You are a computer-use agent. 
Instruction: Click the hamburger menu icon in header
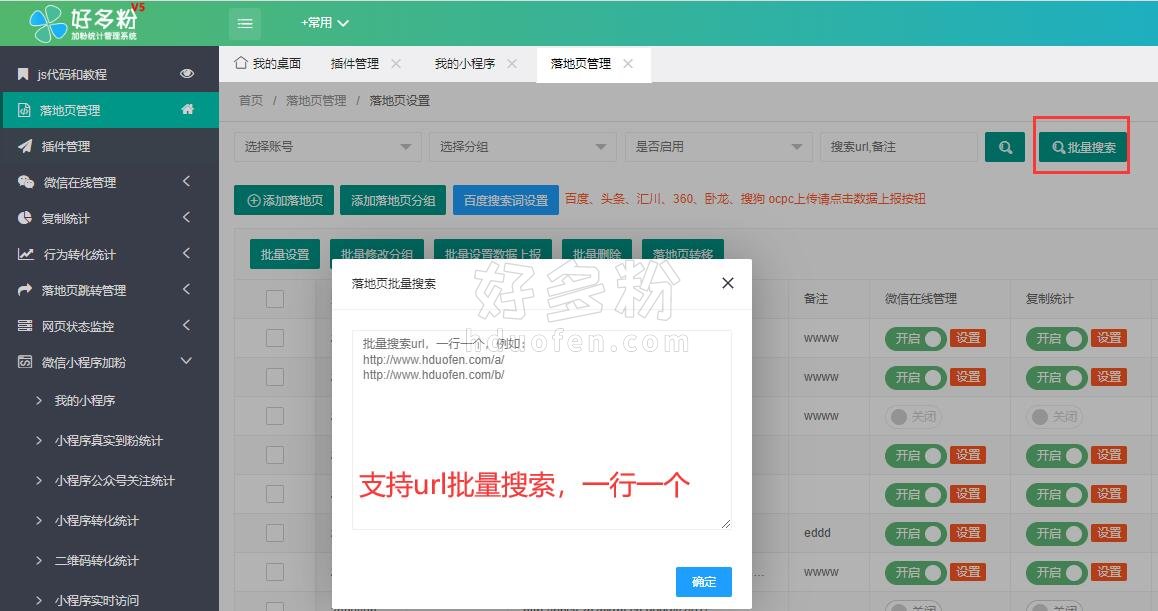245,23
